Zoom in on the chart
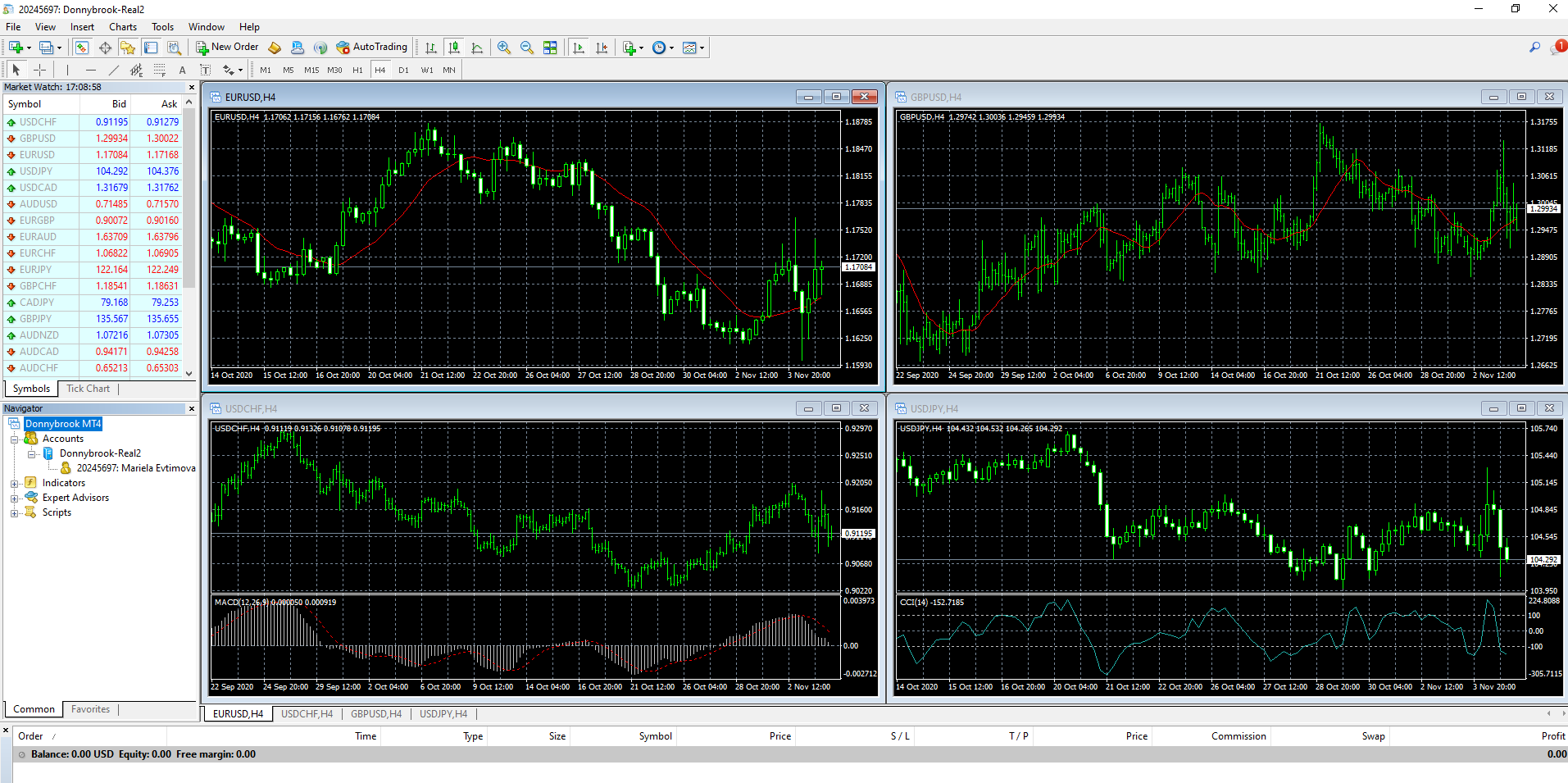Viewport: 1568px width, 783px height. 504,48
